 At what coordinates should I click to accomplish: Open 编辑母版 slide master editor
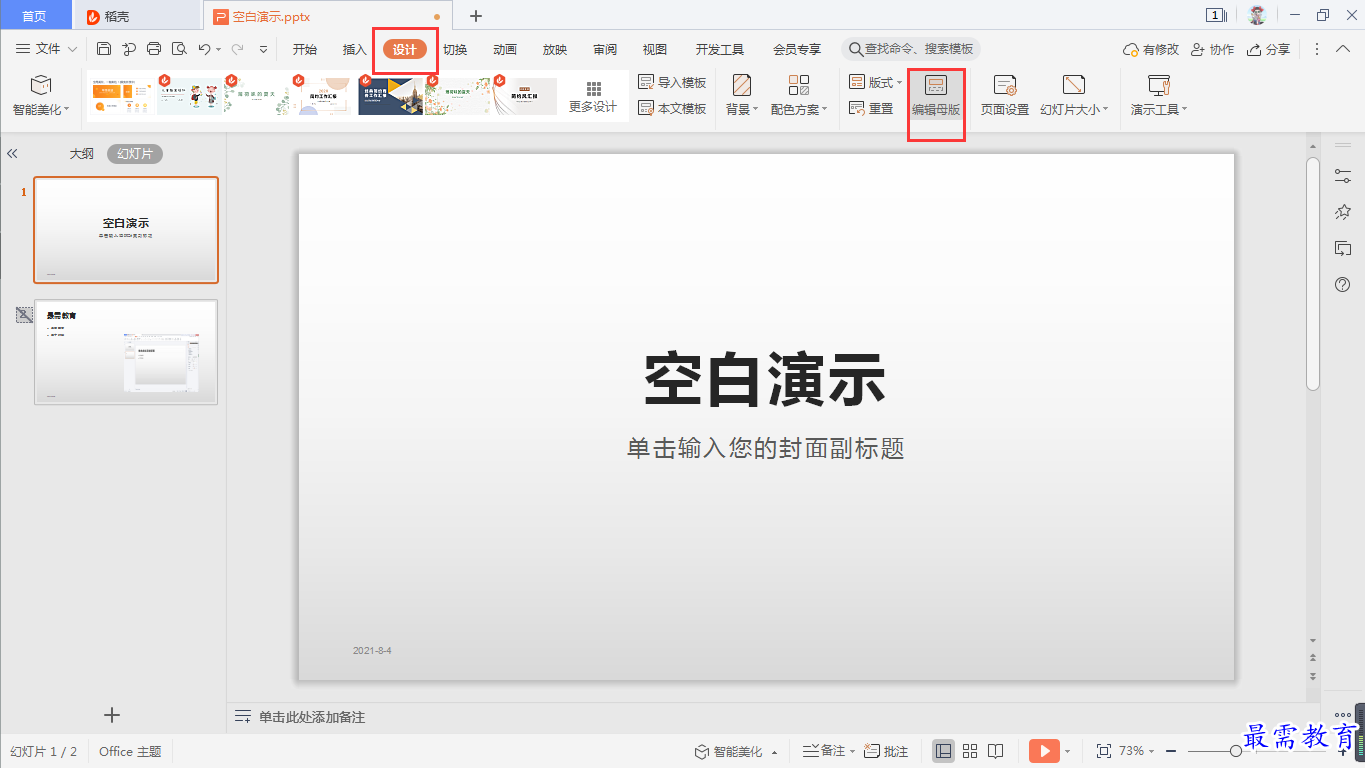[x=936, y=96]
